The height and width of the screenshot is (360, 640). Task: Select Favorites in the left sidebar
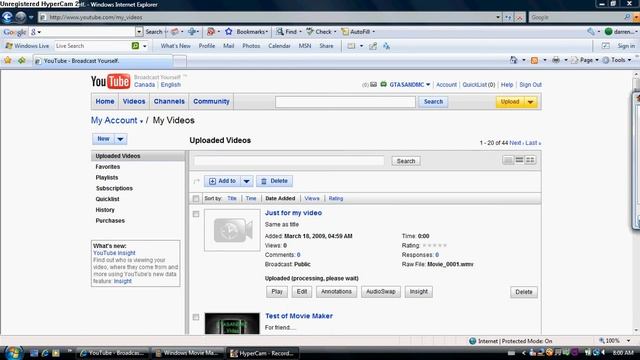pyautogui.click(x=108, y=167)
